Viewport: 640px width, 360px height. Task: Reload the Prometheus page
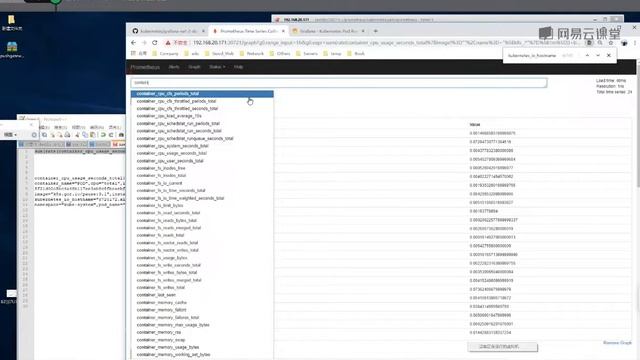click(x=155, y=42)
